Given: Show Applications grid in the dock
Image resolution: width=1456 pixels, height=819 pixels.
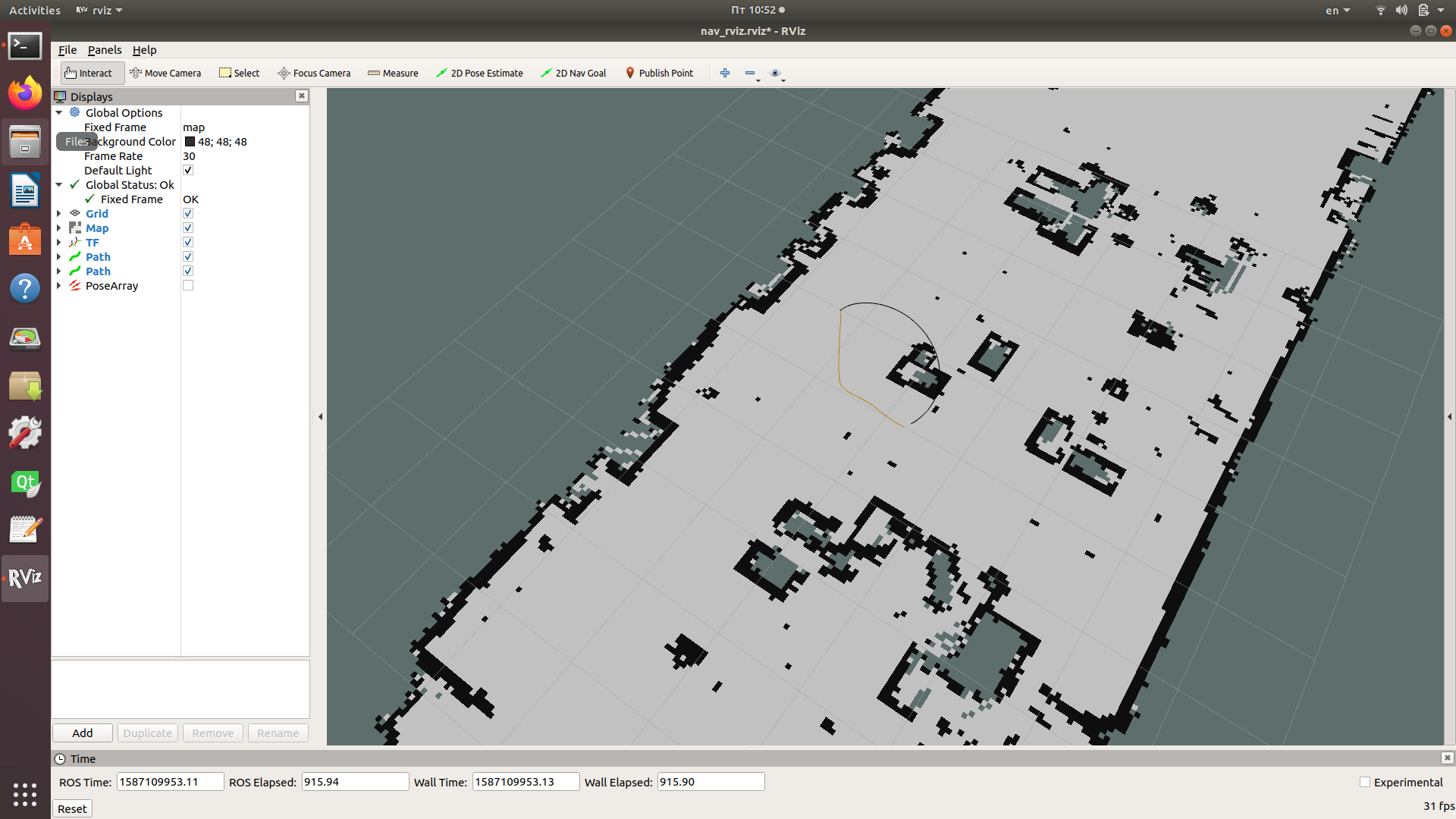Looking at the screenshot, I should [x=25, y=794].
